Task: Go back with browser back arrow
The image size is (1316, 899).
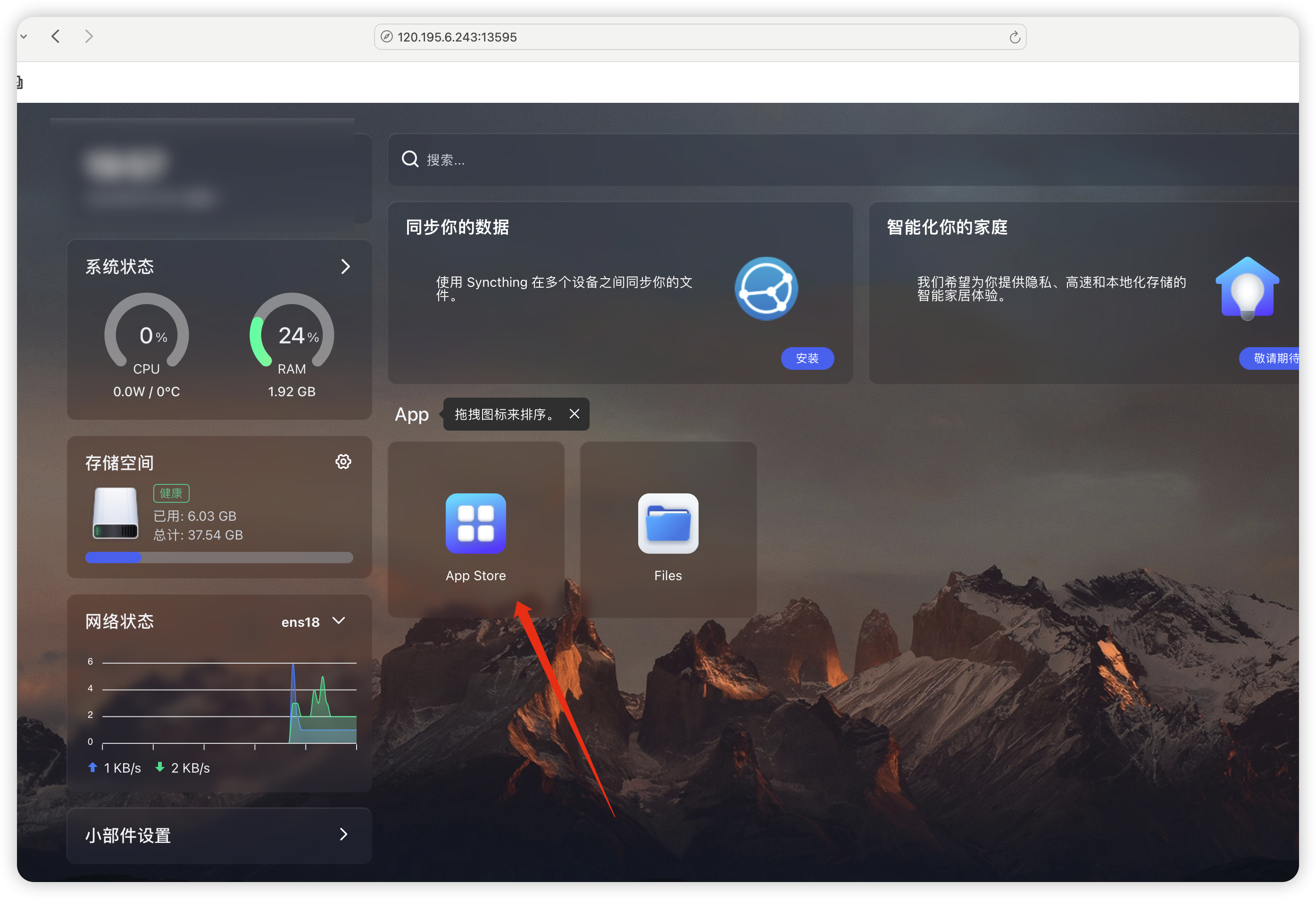Action: point(56,37)
